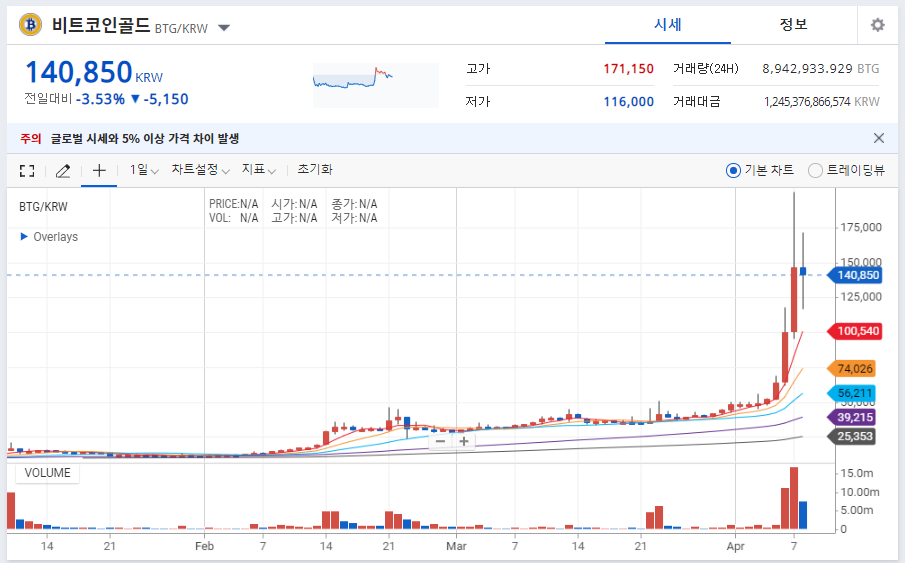
Task: Click the tallest red volume bar
Action: 794,498
